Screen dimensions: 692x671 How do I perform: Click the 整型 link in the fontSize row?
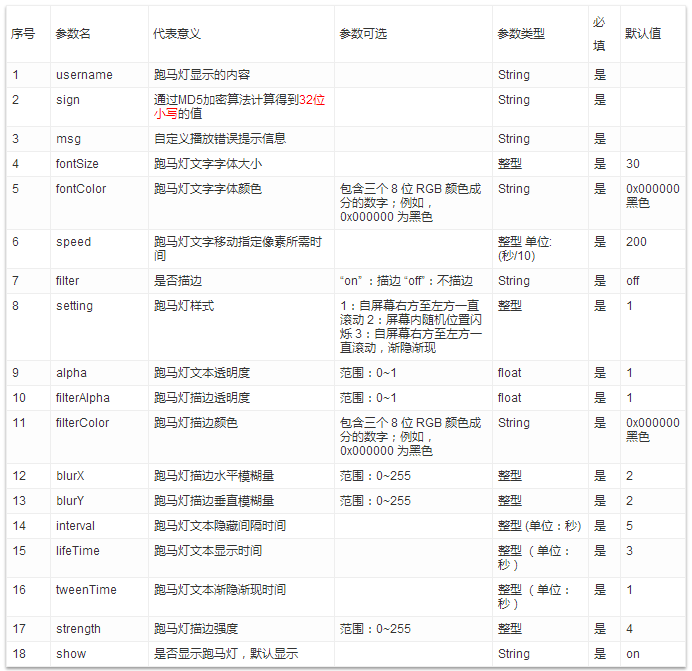tap(509, 164)
